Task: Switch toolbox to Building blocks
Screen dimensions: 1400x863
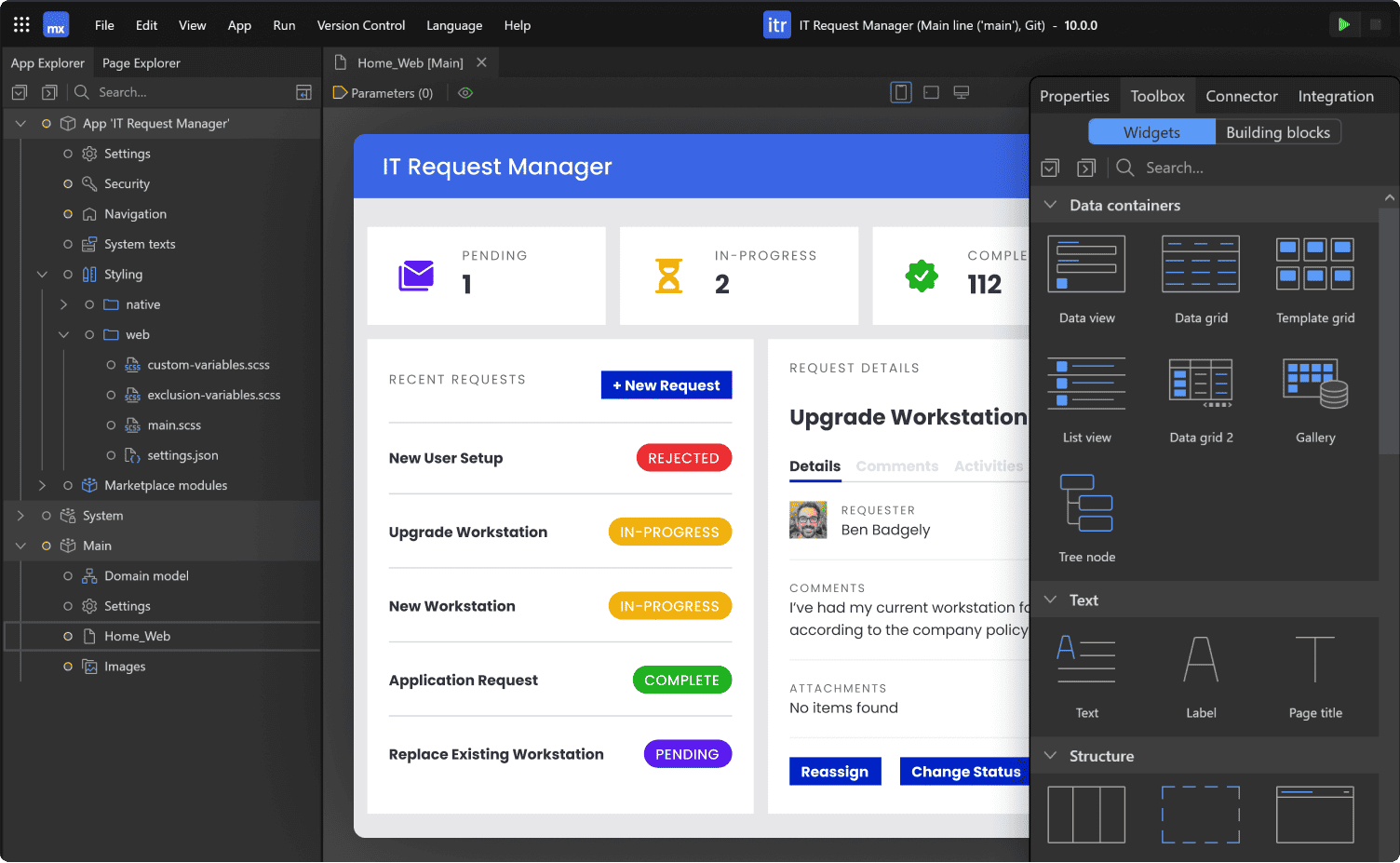Action: click(1277, 132)
